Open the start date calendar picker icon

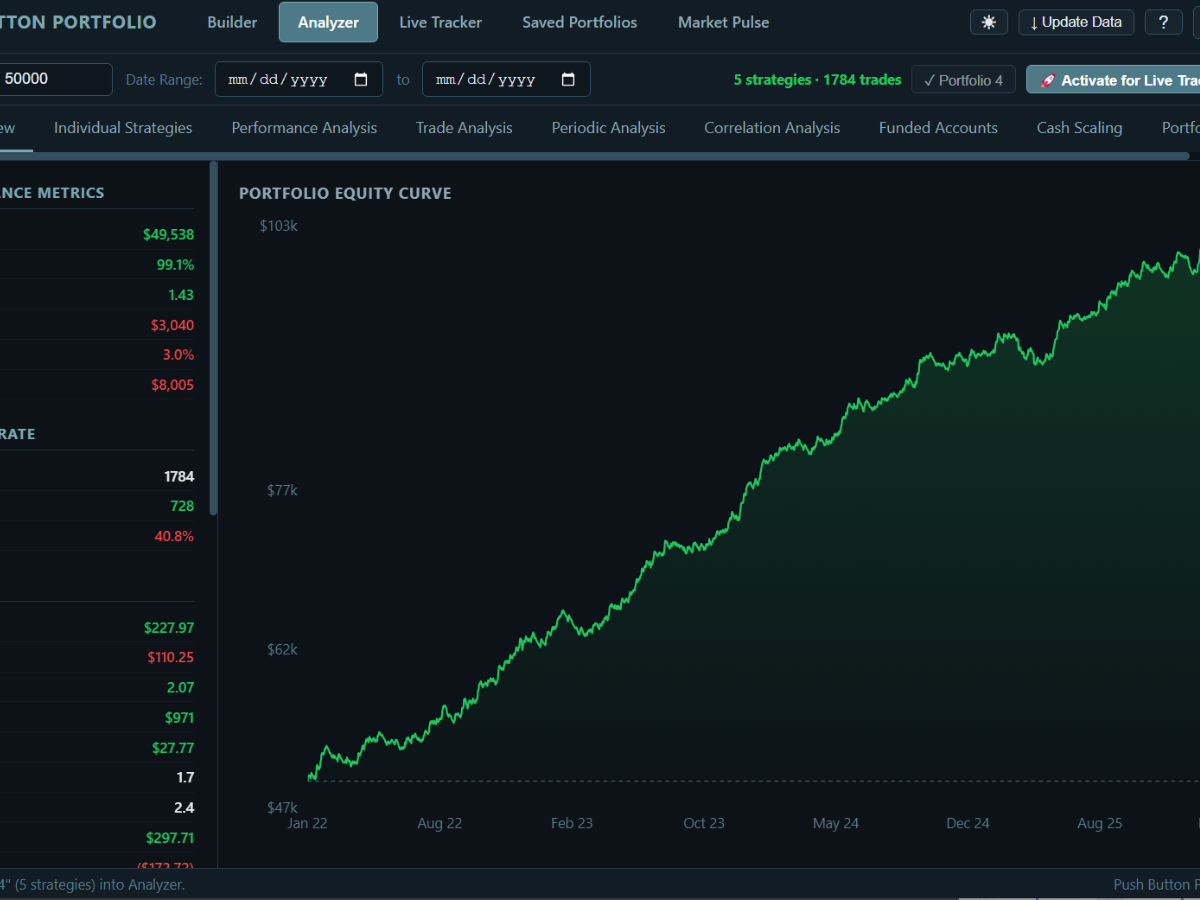coord(361,79)
